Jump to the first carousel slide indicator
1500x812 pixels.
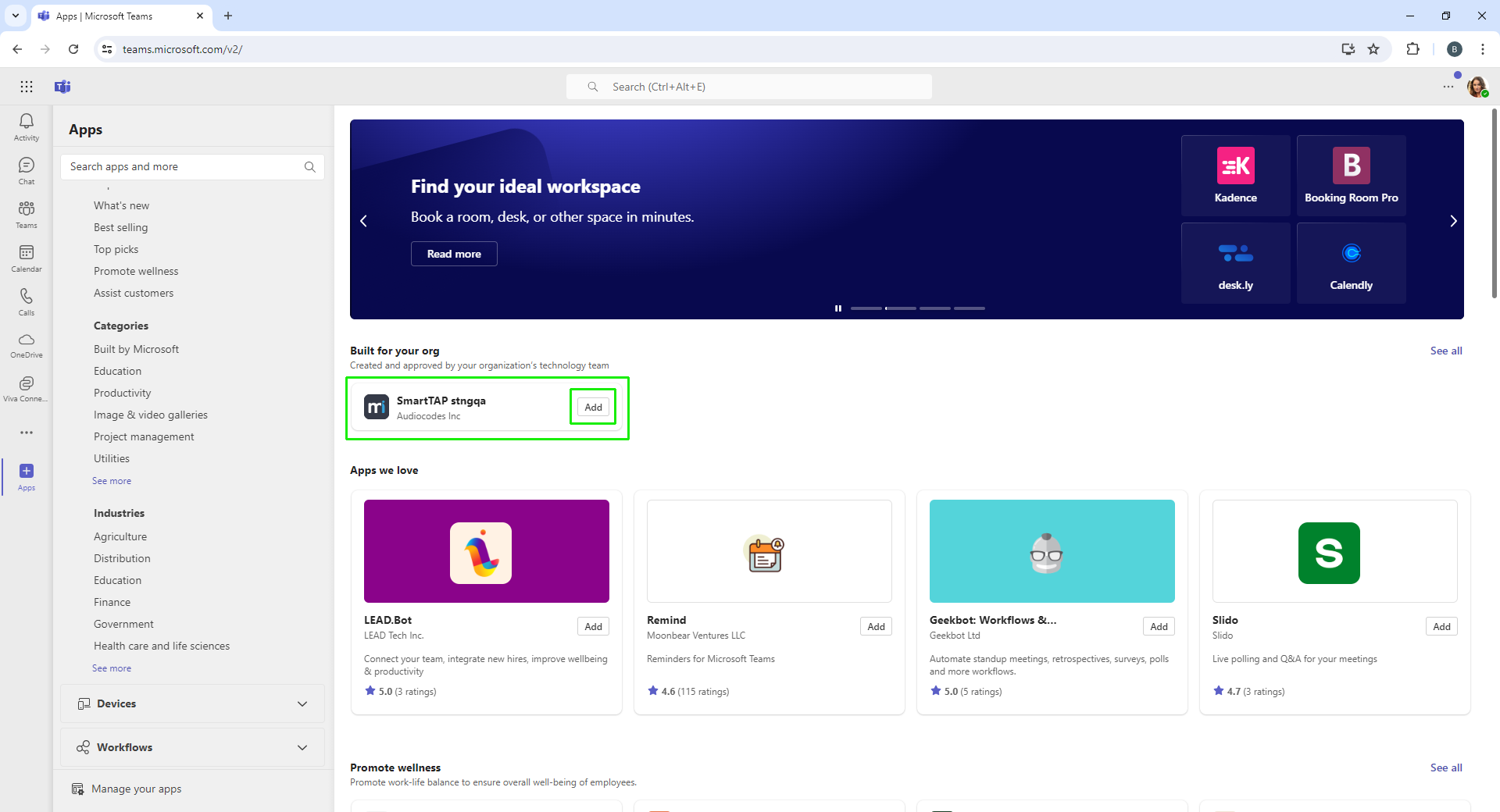(866, 308)
